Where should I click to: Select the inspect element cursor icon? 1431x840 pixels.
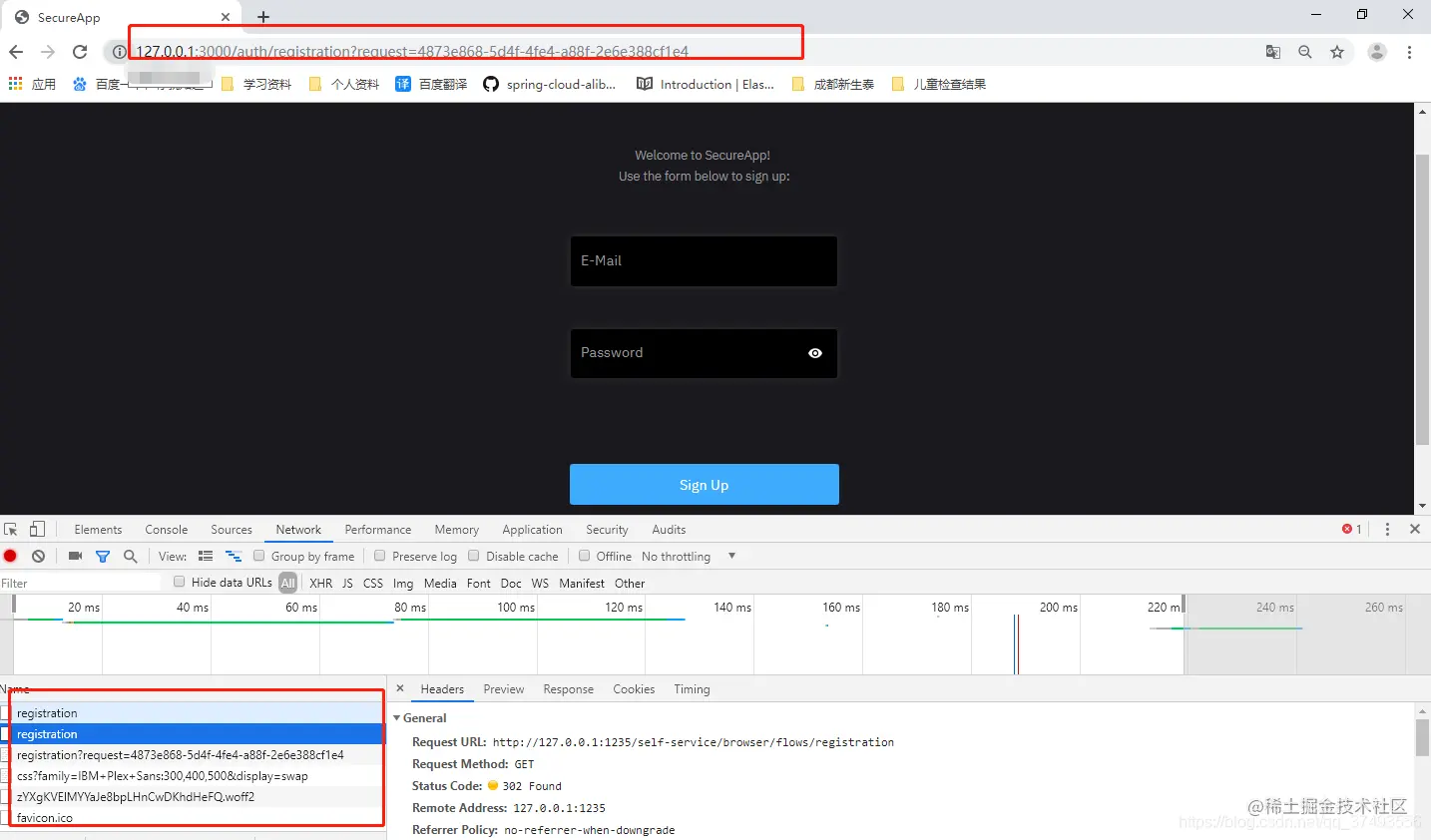11,529
